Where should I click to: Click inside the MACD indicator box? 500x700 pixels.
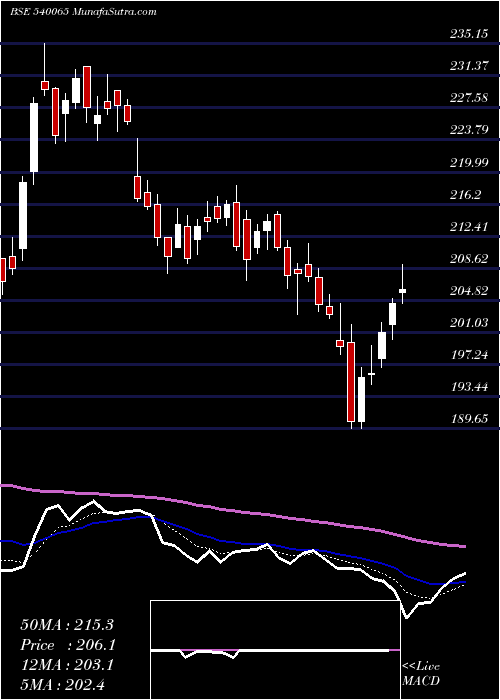(275, 650)
